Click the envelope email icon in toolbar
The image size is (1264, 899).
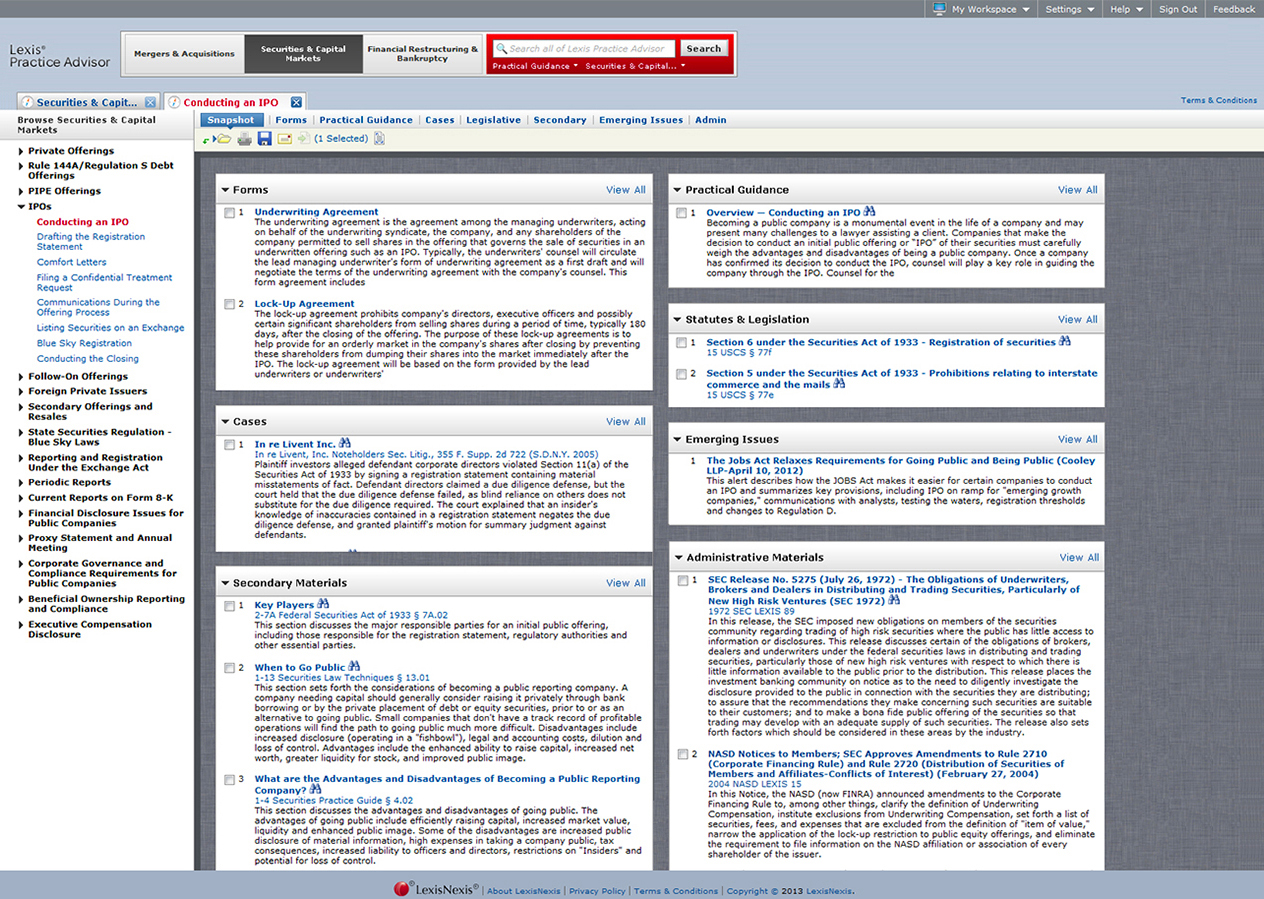click(x=284, y=139)
